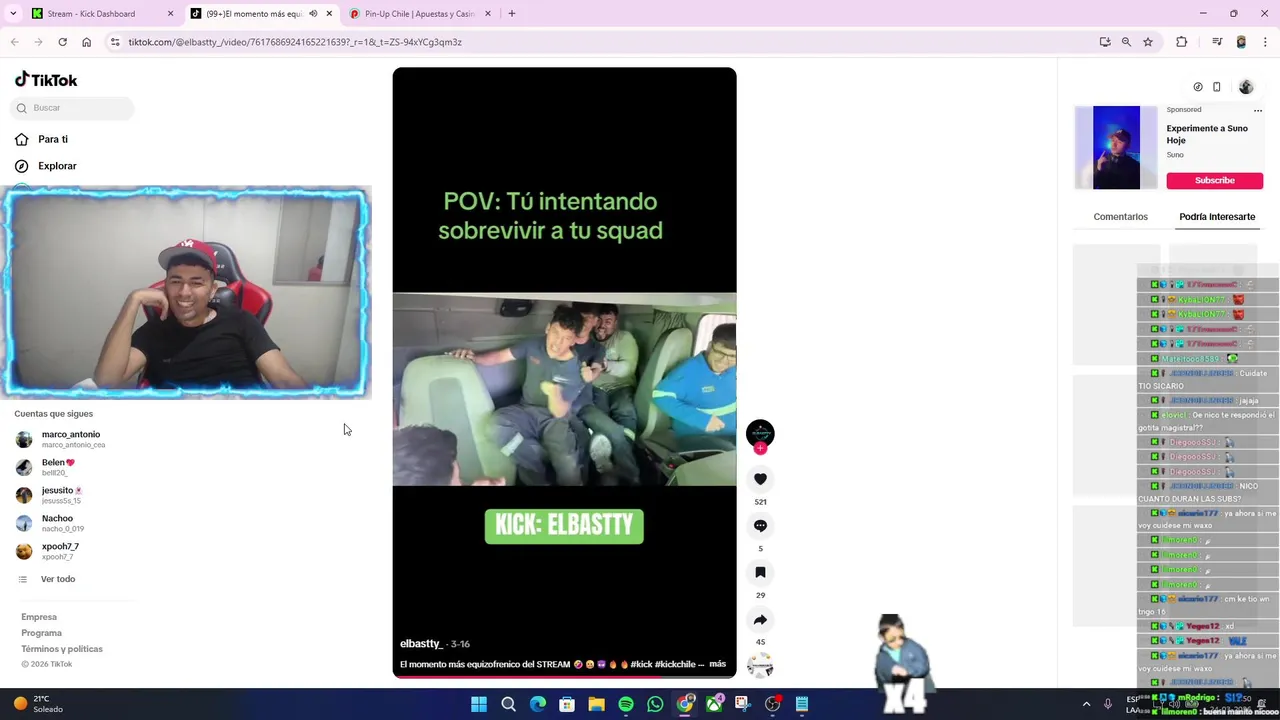This screenshot has height=720, width=1280.
Task: Expand the caption with 'más'
Action: pos(717,664)
